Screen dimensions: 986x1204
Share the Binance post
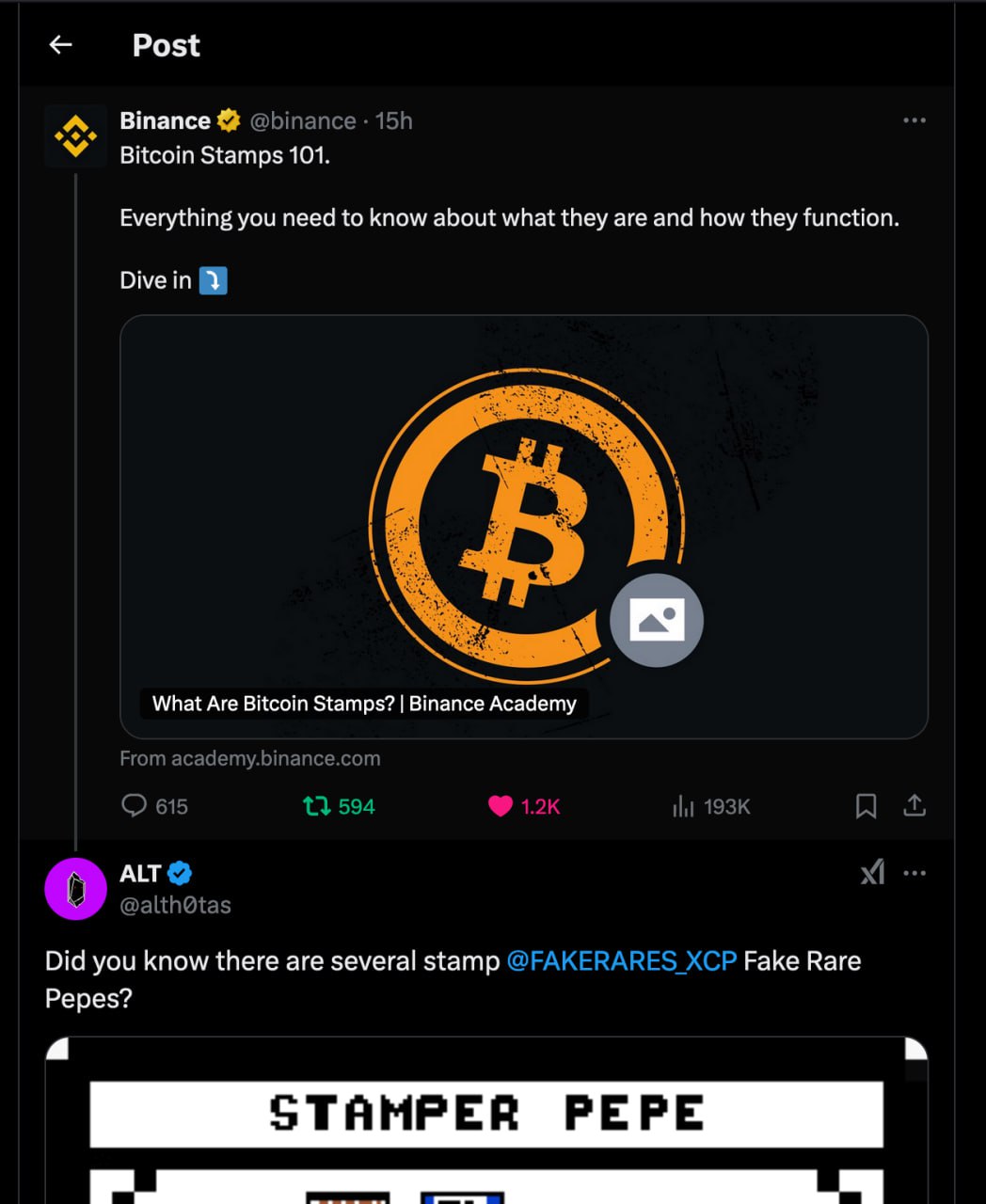pyautogui.click(x=914, y=806)
